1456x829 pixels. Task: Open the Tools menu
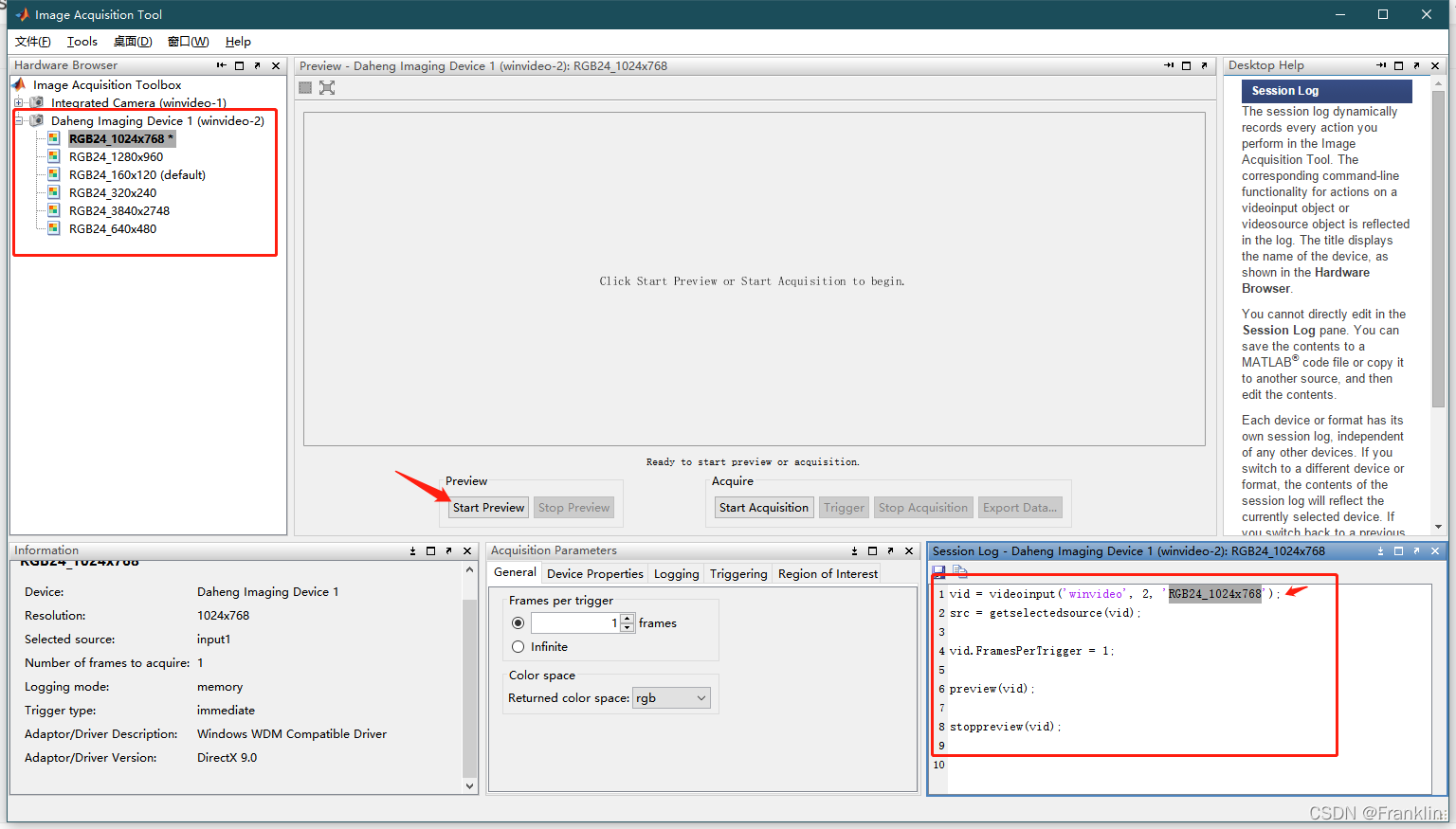[82, 42]
